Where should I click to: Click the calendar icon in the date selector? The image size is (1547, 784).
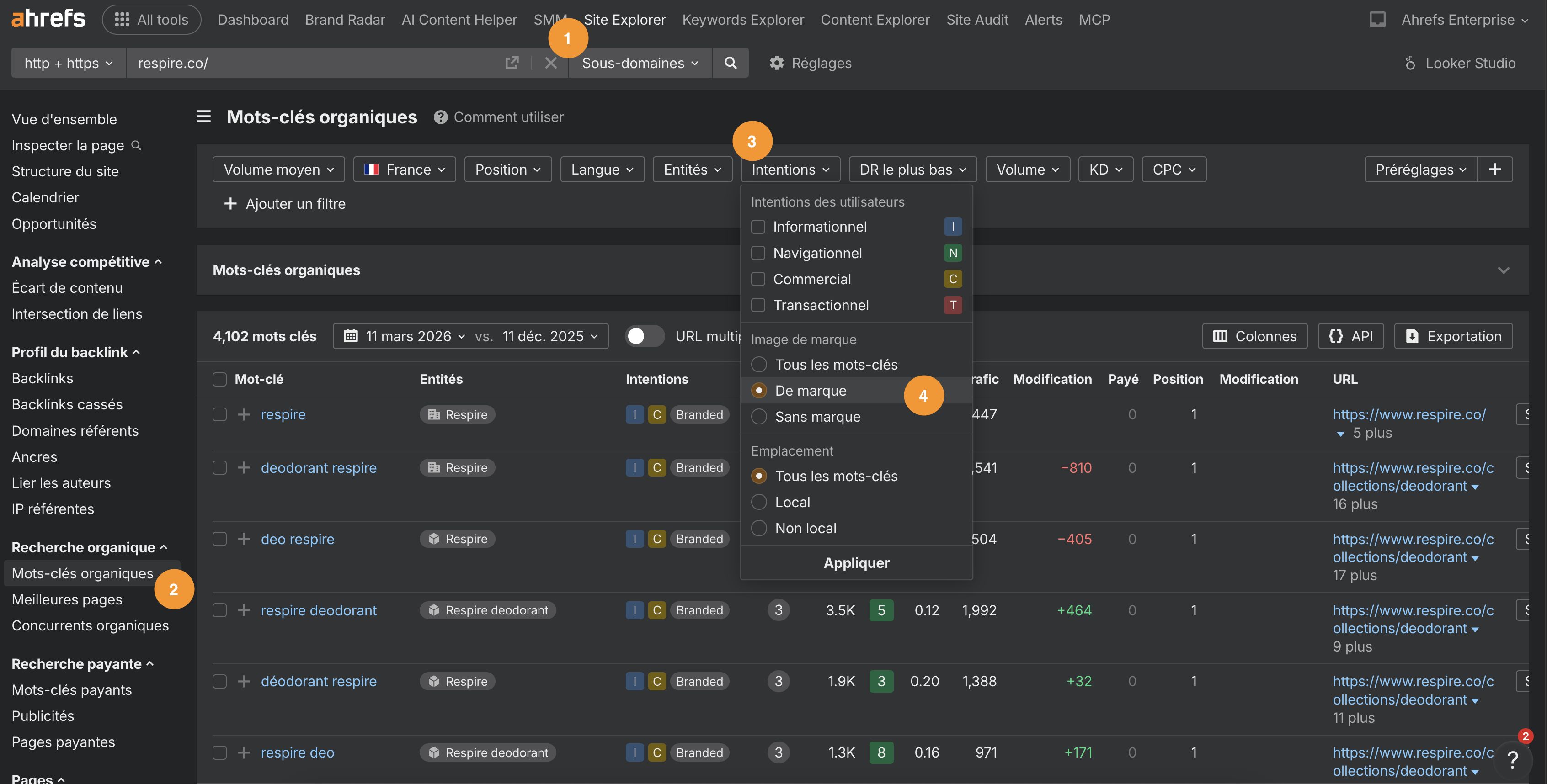tap(351, 336)
